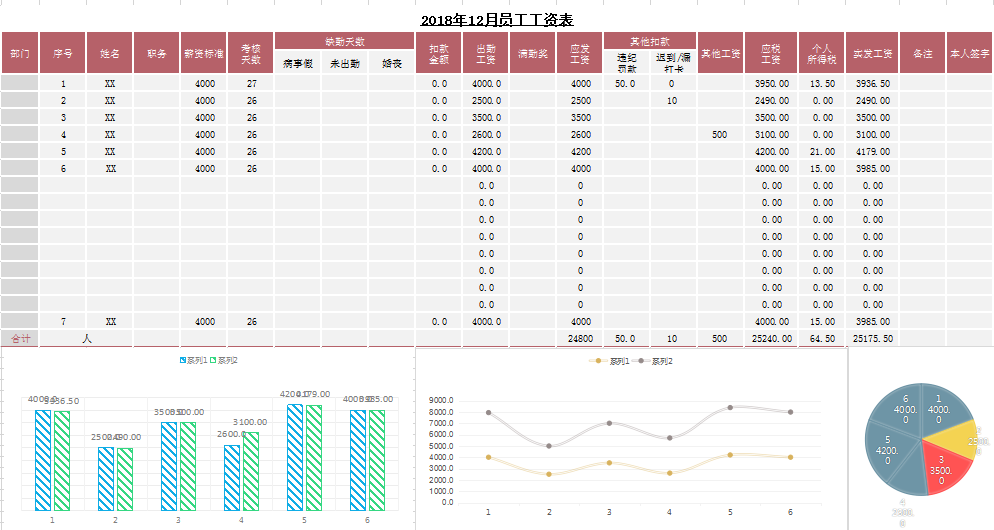The width and height of the screenshot is (994, 530).
Task: Select sequence number 7 cell
Action: coord(63,321)
